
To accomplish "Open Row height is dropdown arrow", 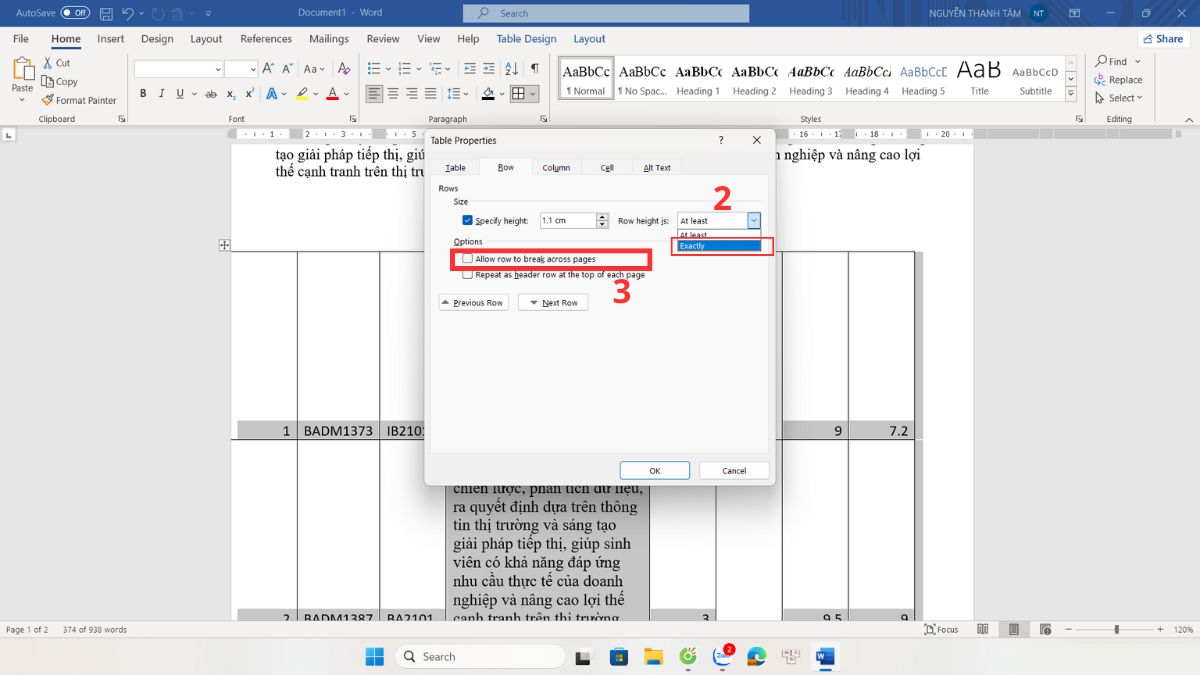I will point(754,221).
